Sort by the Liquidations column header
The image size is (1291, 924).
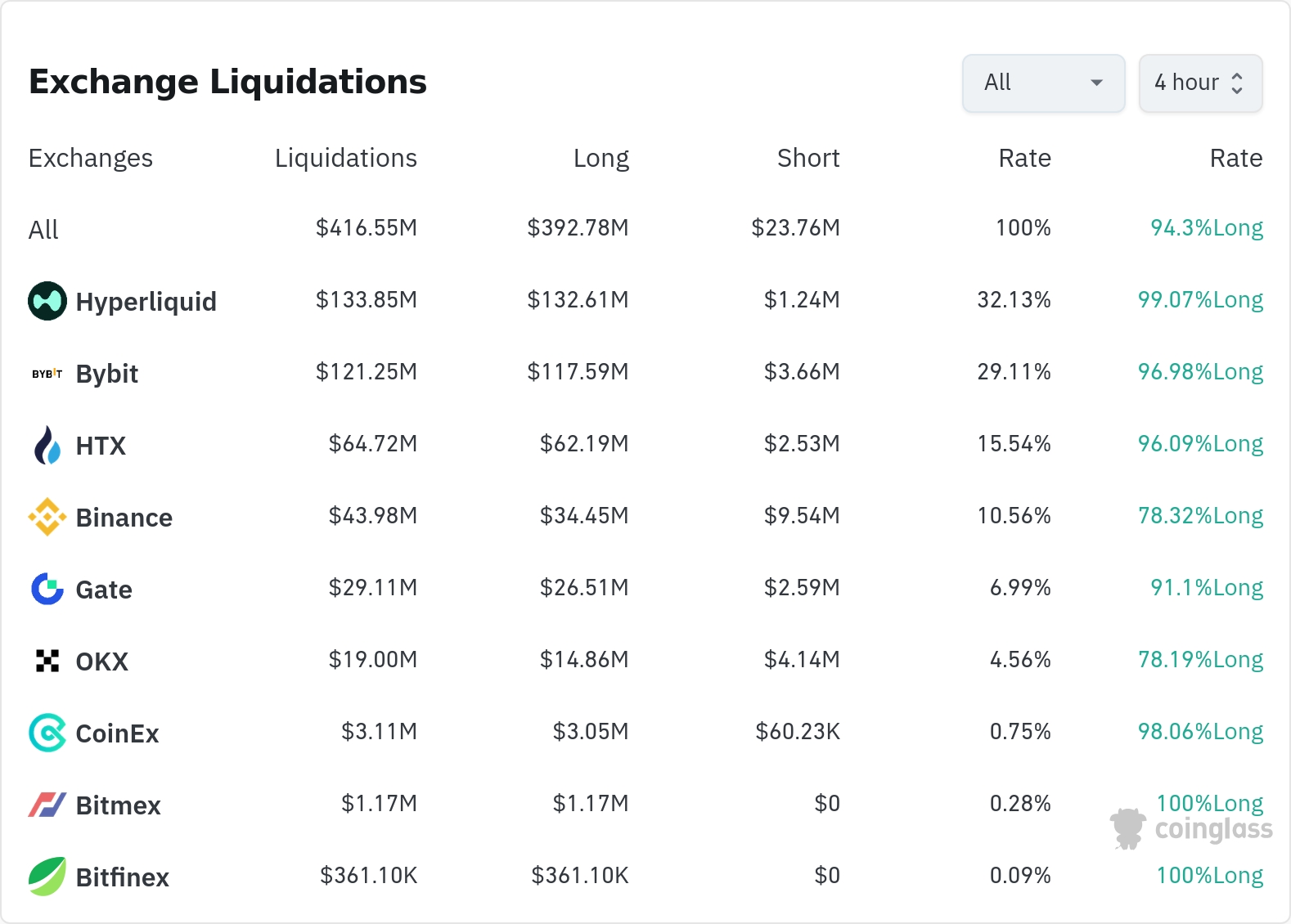(x=345, y=158)
